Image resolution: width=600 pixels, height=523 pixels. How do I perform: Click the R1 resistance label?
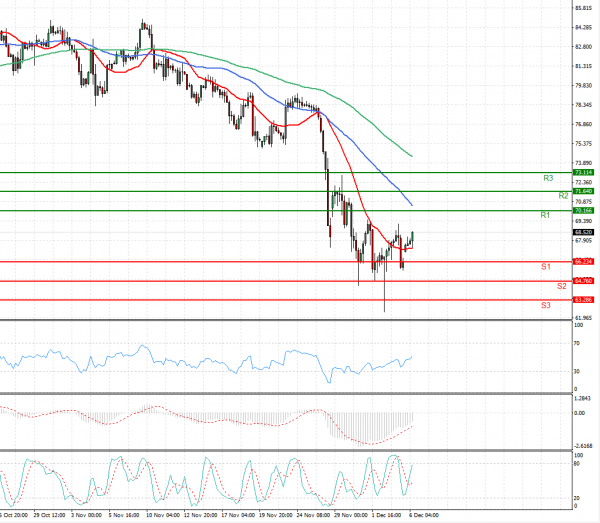[x=545, y=215]
